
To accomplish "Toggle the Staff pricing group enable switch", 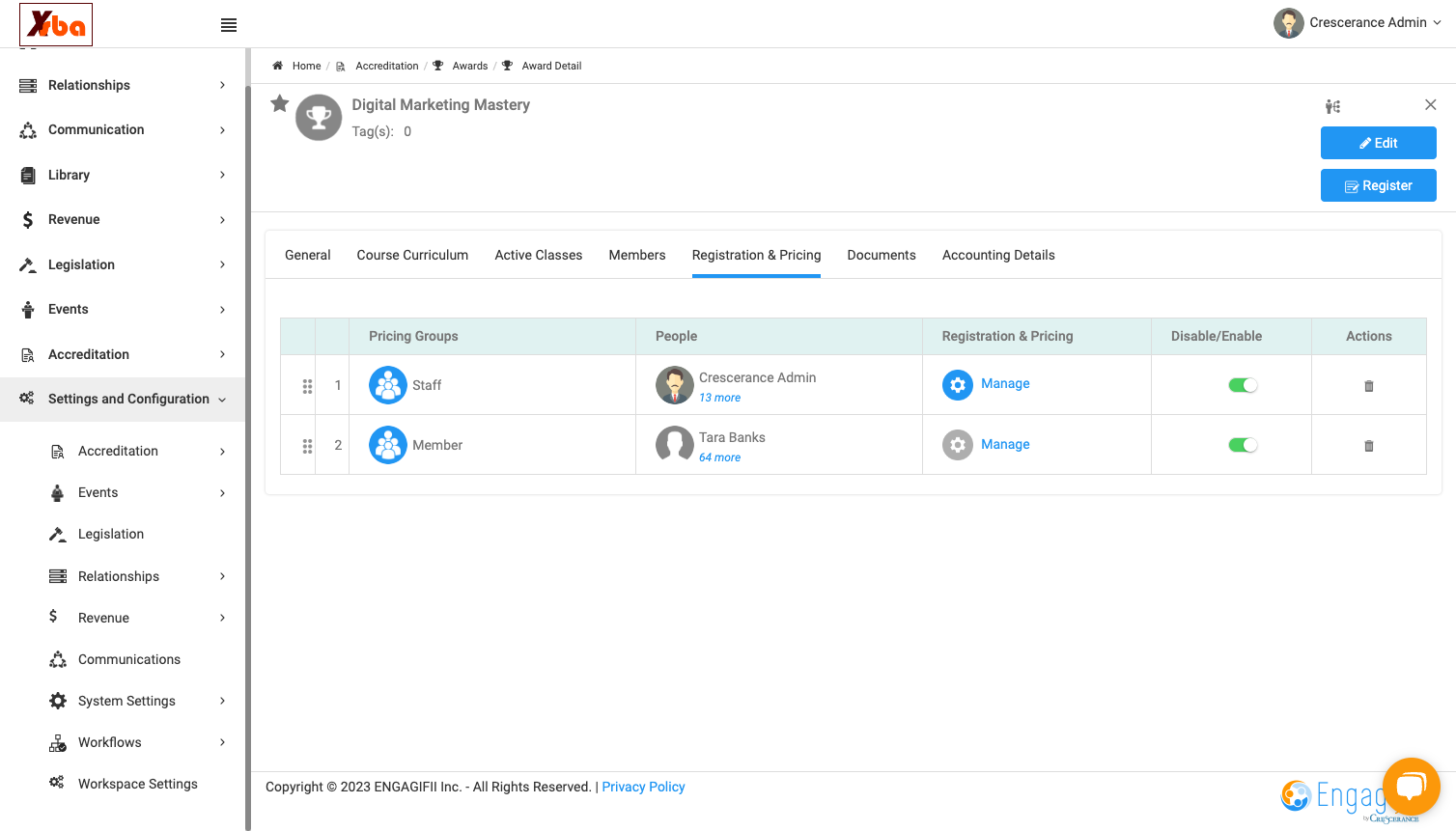I will click(1243, 385).
